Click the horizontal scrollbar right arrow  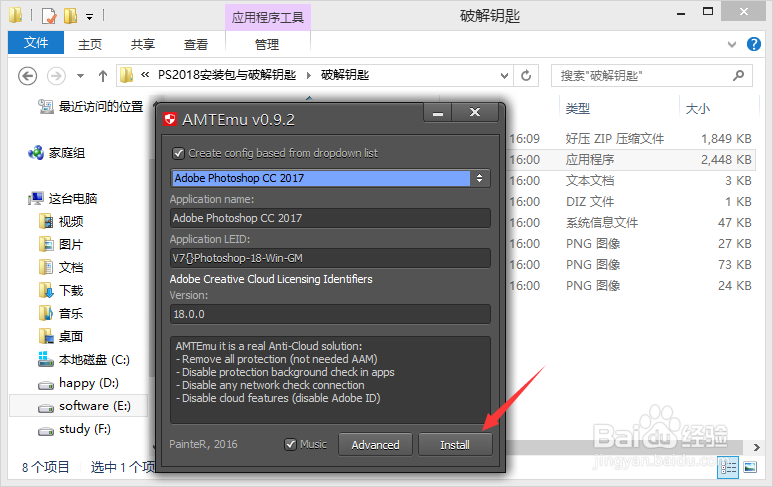pos(757,448)
